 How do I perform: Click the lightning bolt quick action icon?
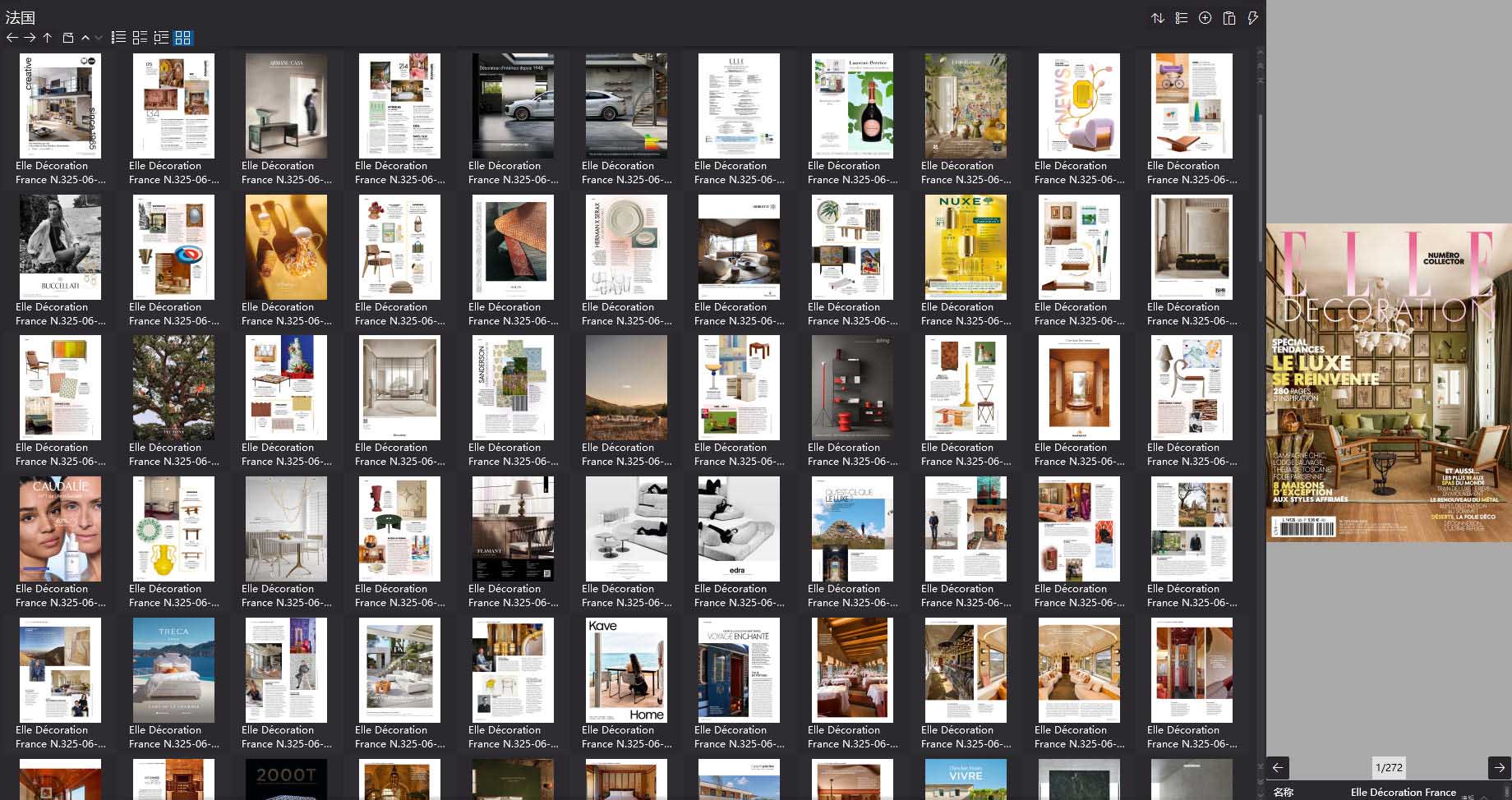click(1252, 18)
